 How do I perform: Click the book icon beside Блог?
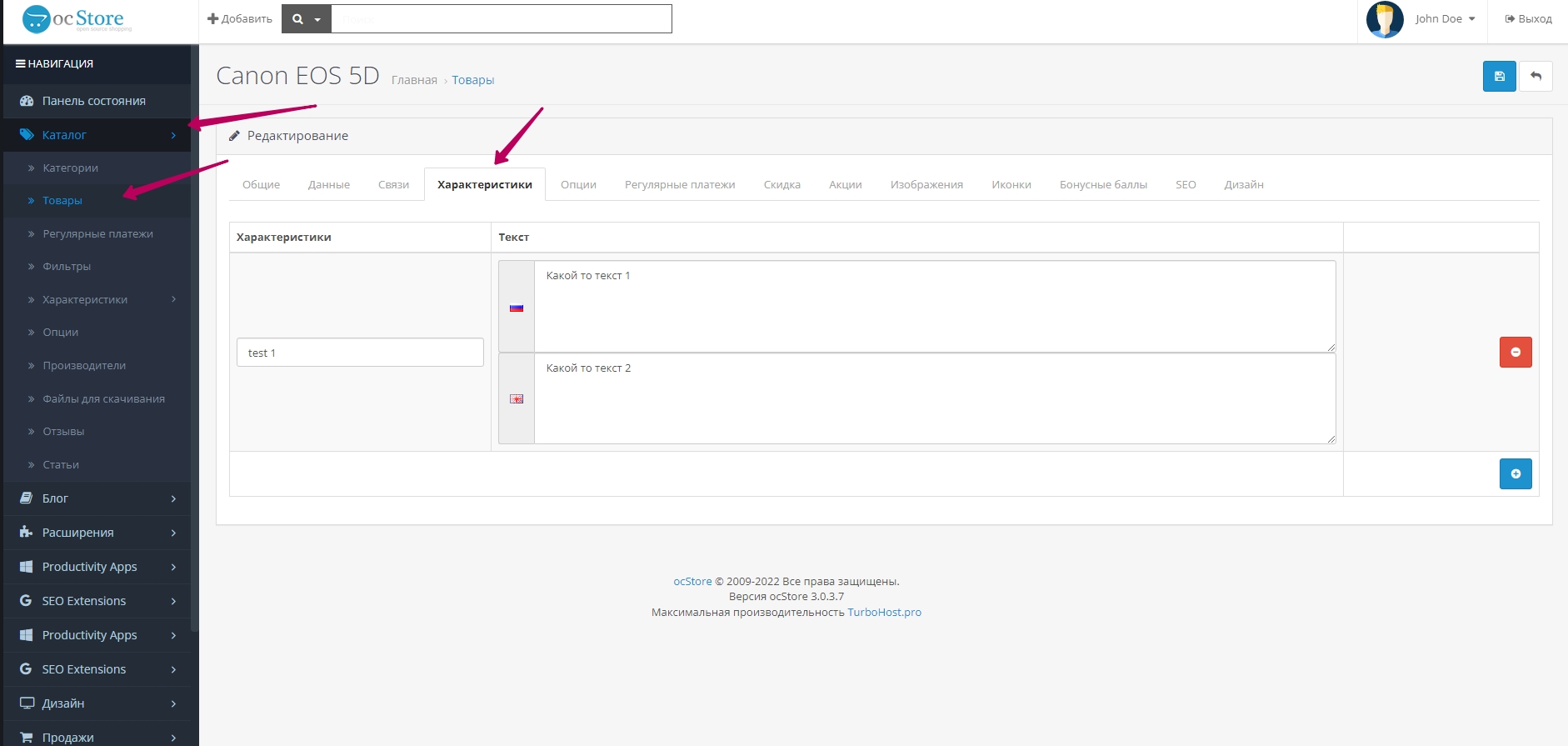(x=26, y=498)
